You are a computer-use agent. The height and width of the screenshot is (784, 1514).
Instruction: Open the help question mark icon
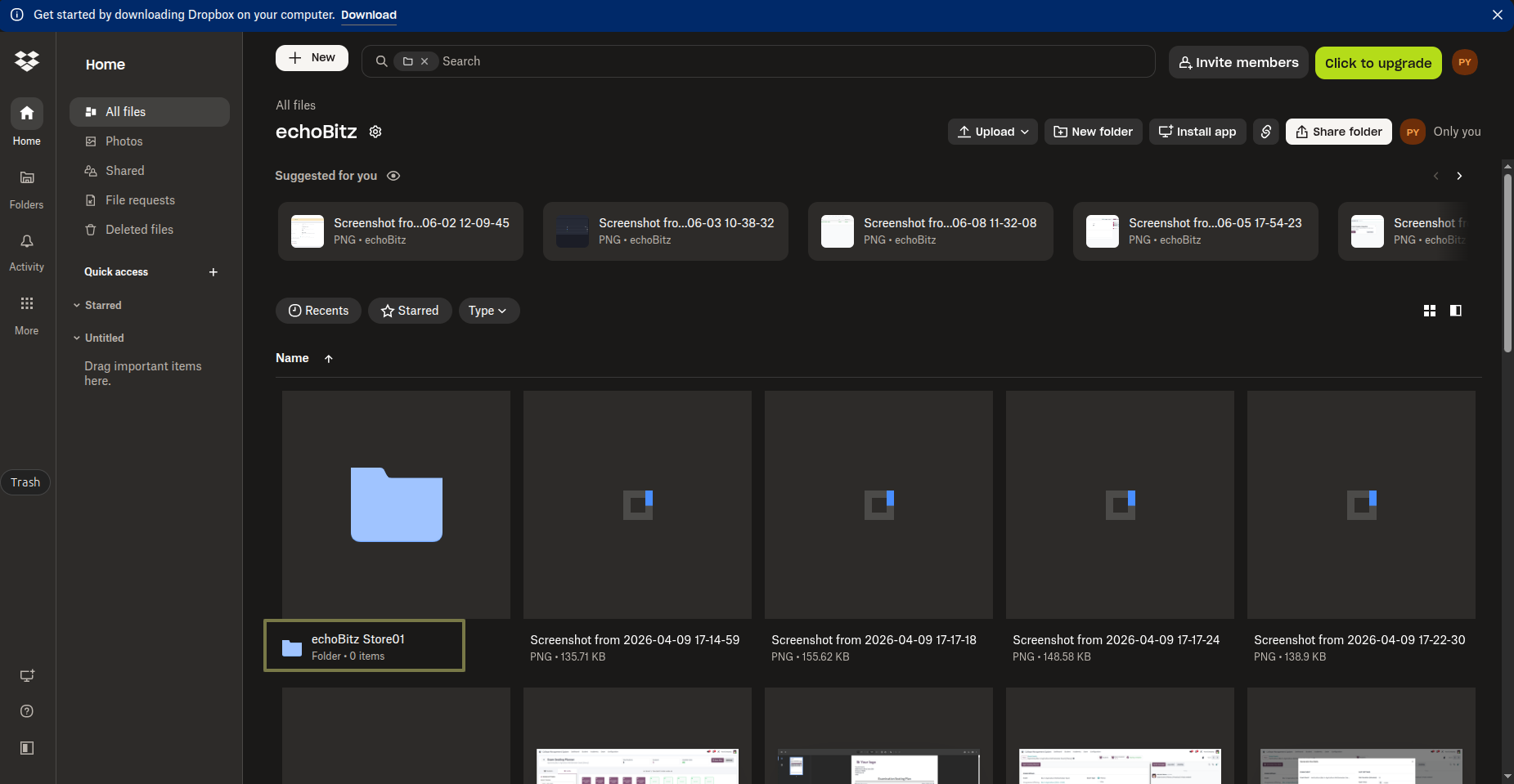[x=27, y=711]
